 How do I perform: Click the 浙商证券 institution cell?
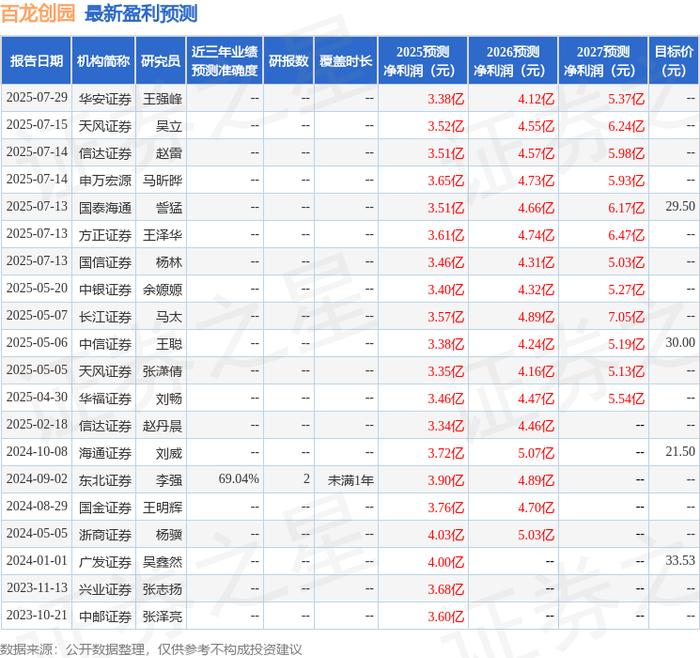click(105, 535)
